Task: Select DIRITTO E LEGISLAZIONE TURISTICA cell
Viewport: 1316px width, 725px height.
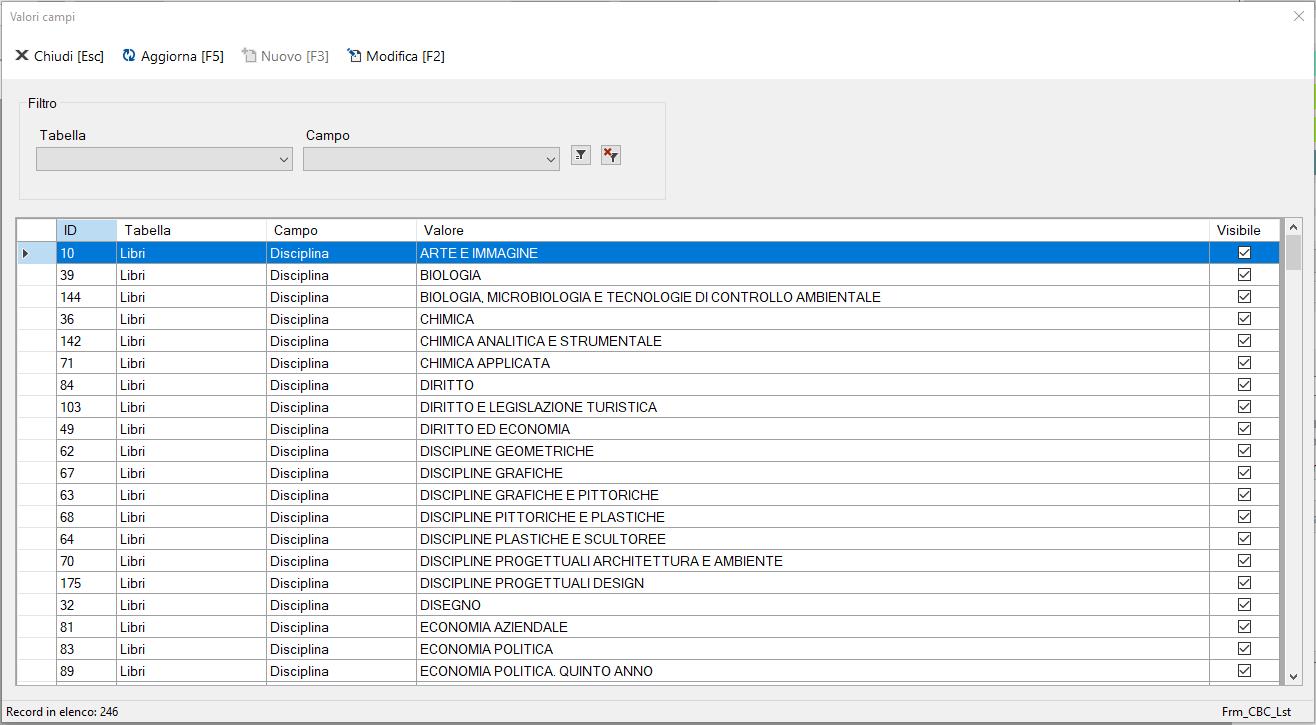Action: (x=813, y=407)
